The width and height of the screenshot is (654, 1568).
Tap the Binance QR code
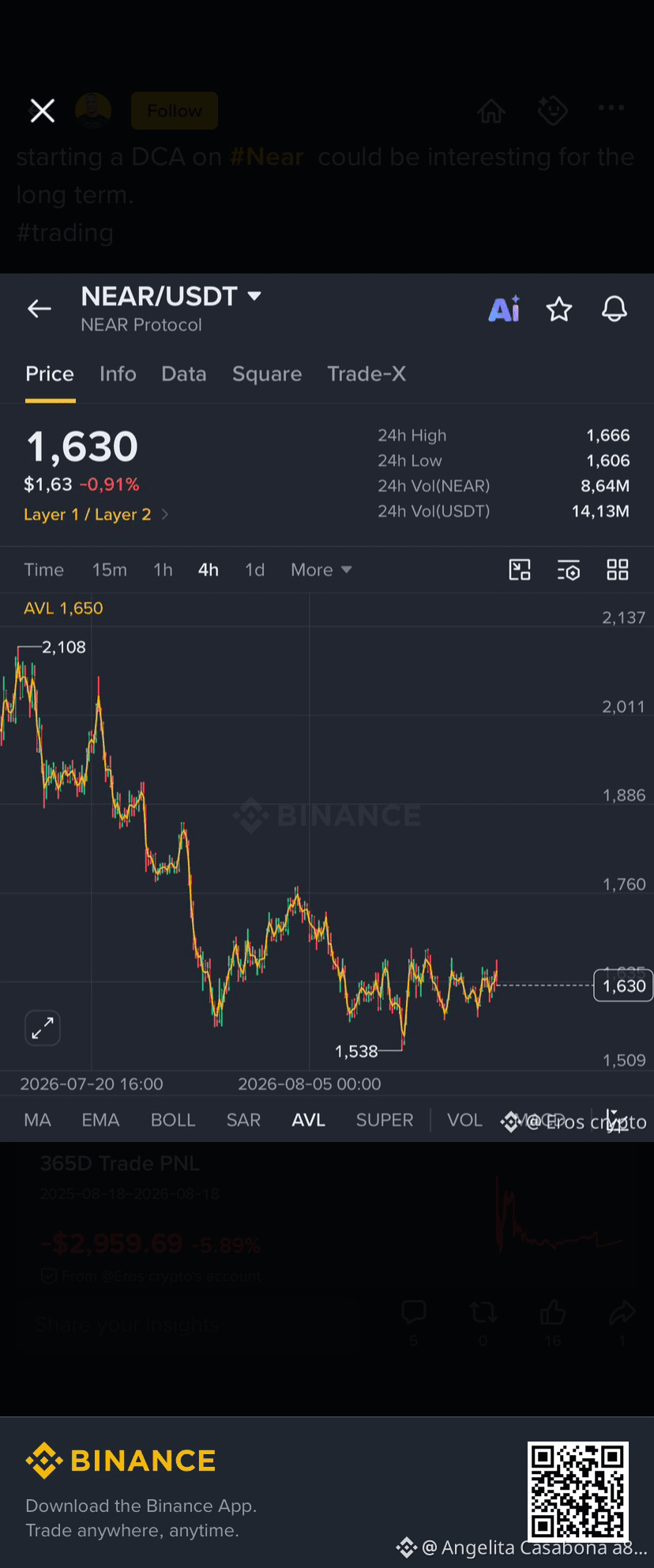pos(578,1492)
